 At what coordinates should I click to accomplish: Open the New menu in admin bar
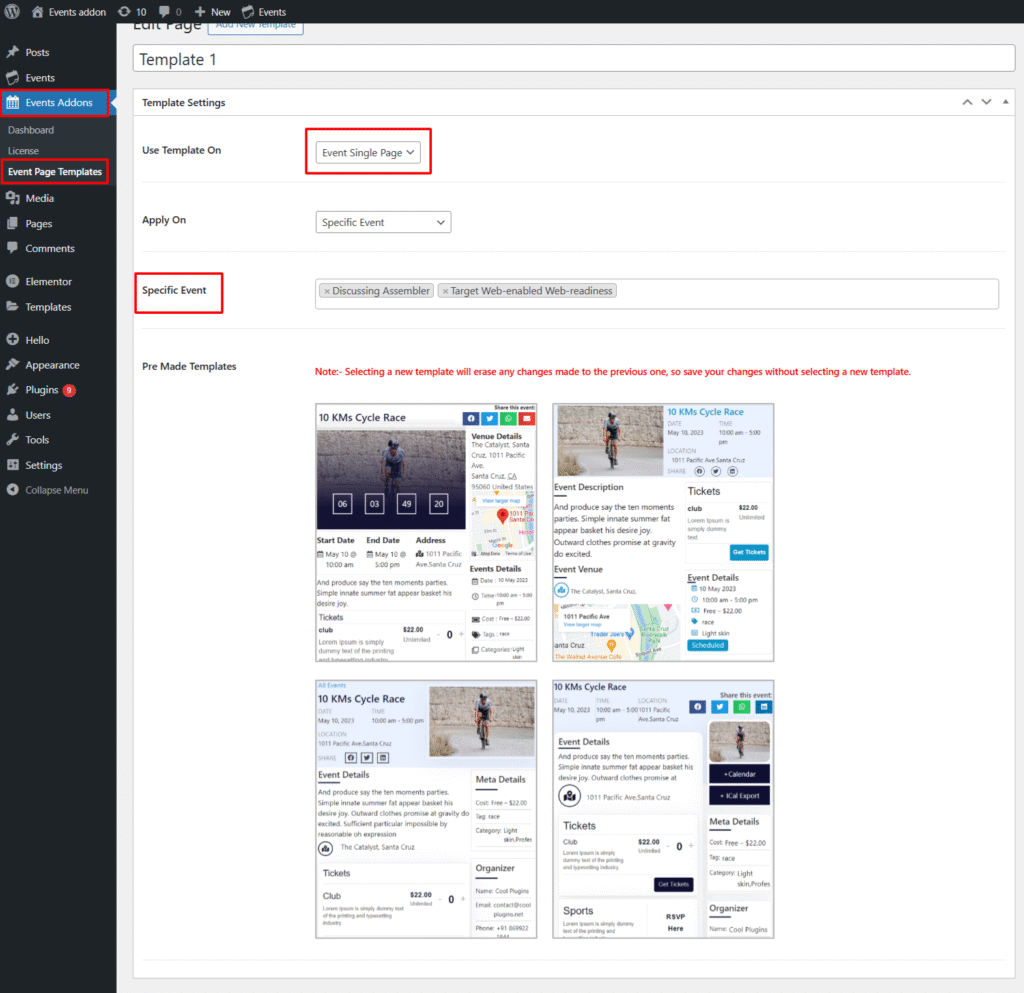(211, 11)
